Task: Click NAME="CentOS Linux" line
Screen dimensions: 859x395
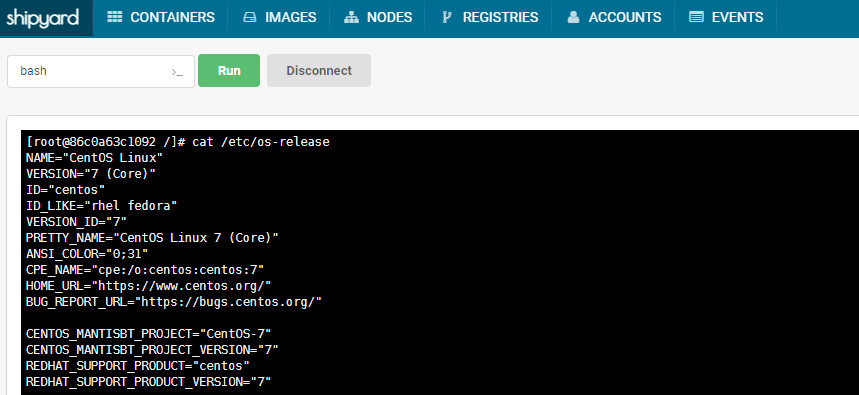Action: (94, 158)
